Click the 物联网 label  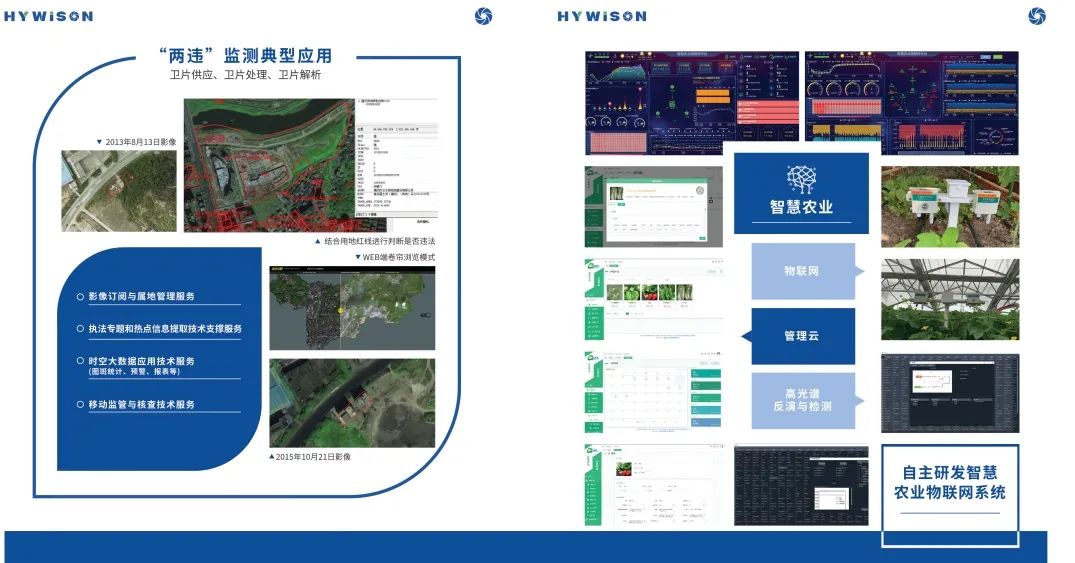tap(801, 271)
